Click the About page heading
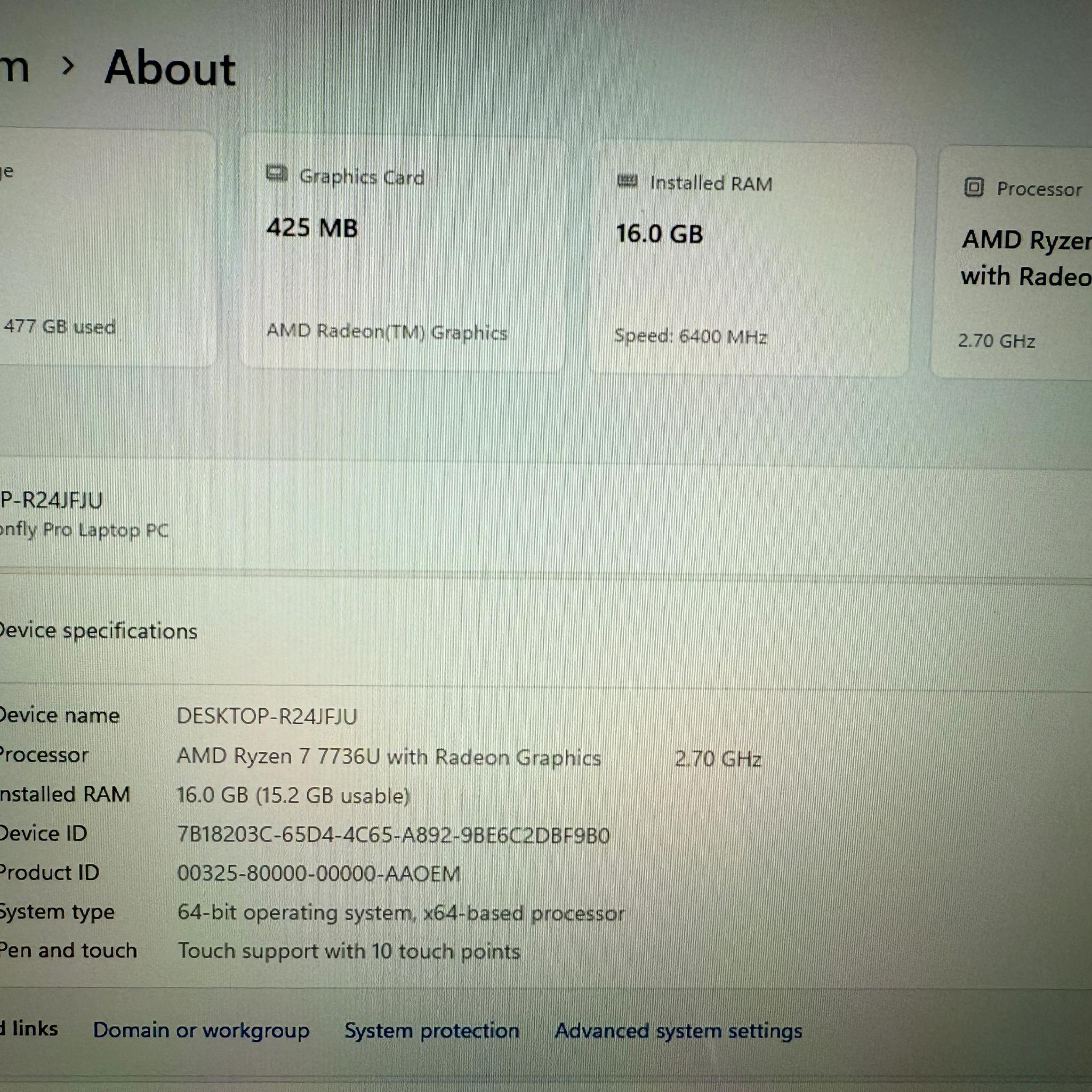1092x1092 pixels. (170, 68)
